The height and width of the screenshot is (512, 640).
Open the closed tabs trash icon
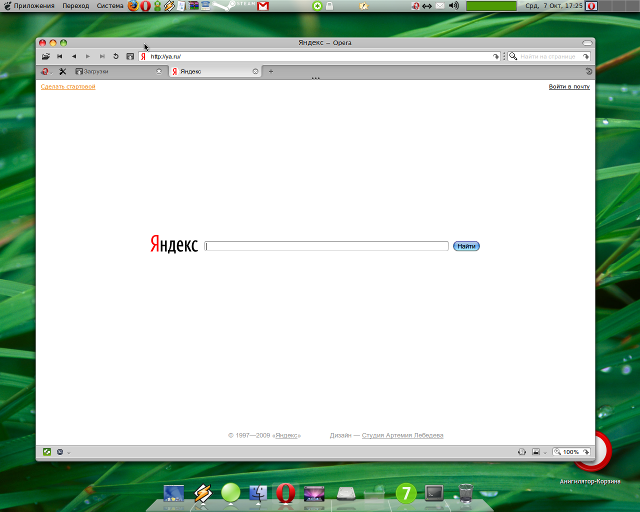click(x=588, y=71)
